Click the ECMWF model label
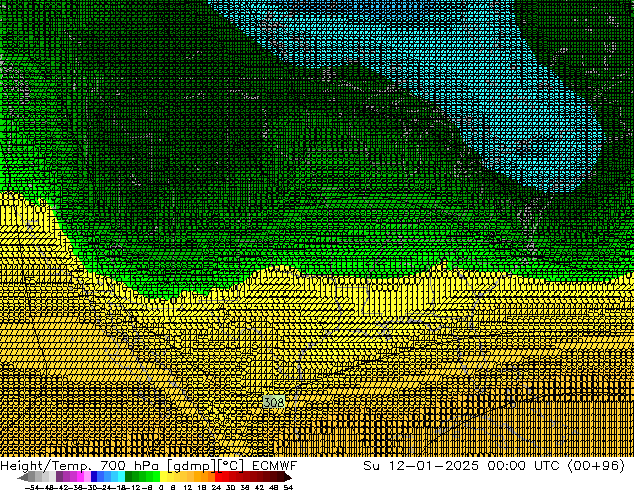The image size is (634, 490). click(275, 465)
